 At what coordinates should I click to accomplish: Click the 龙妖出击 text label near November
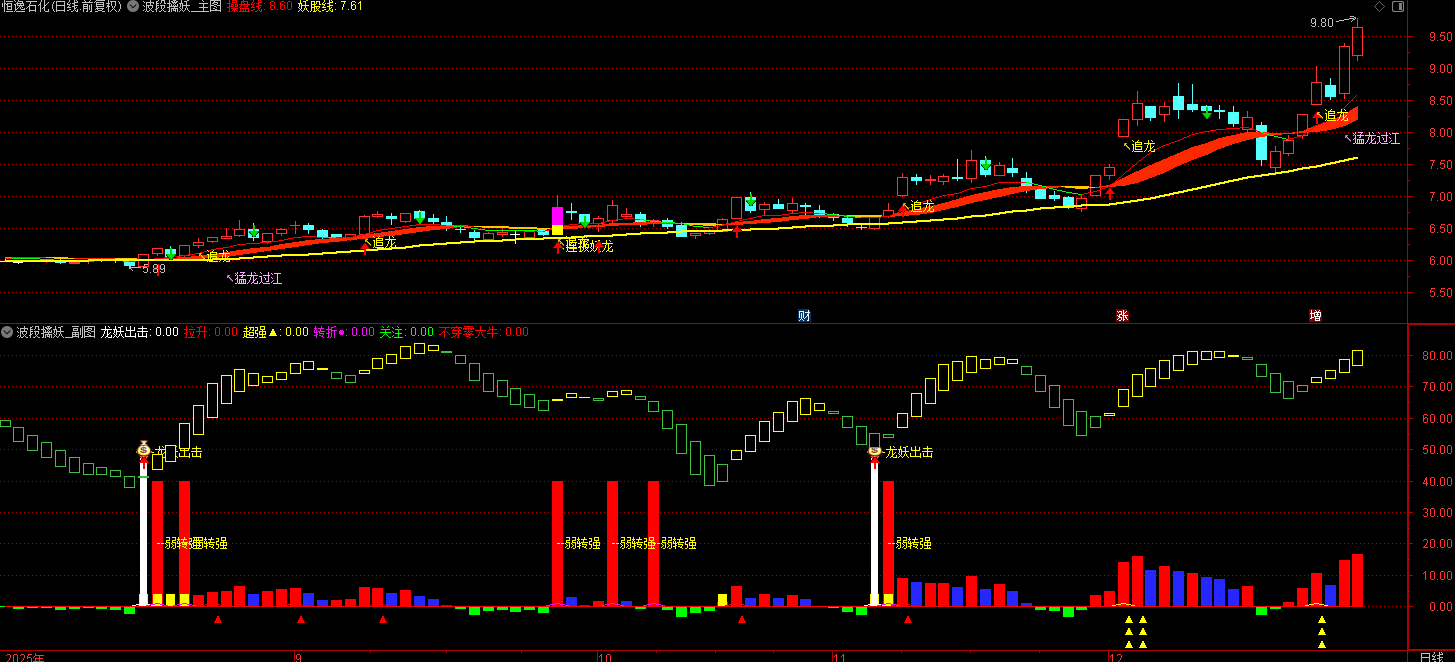click(909, 452)
